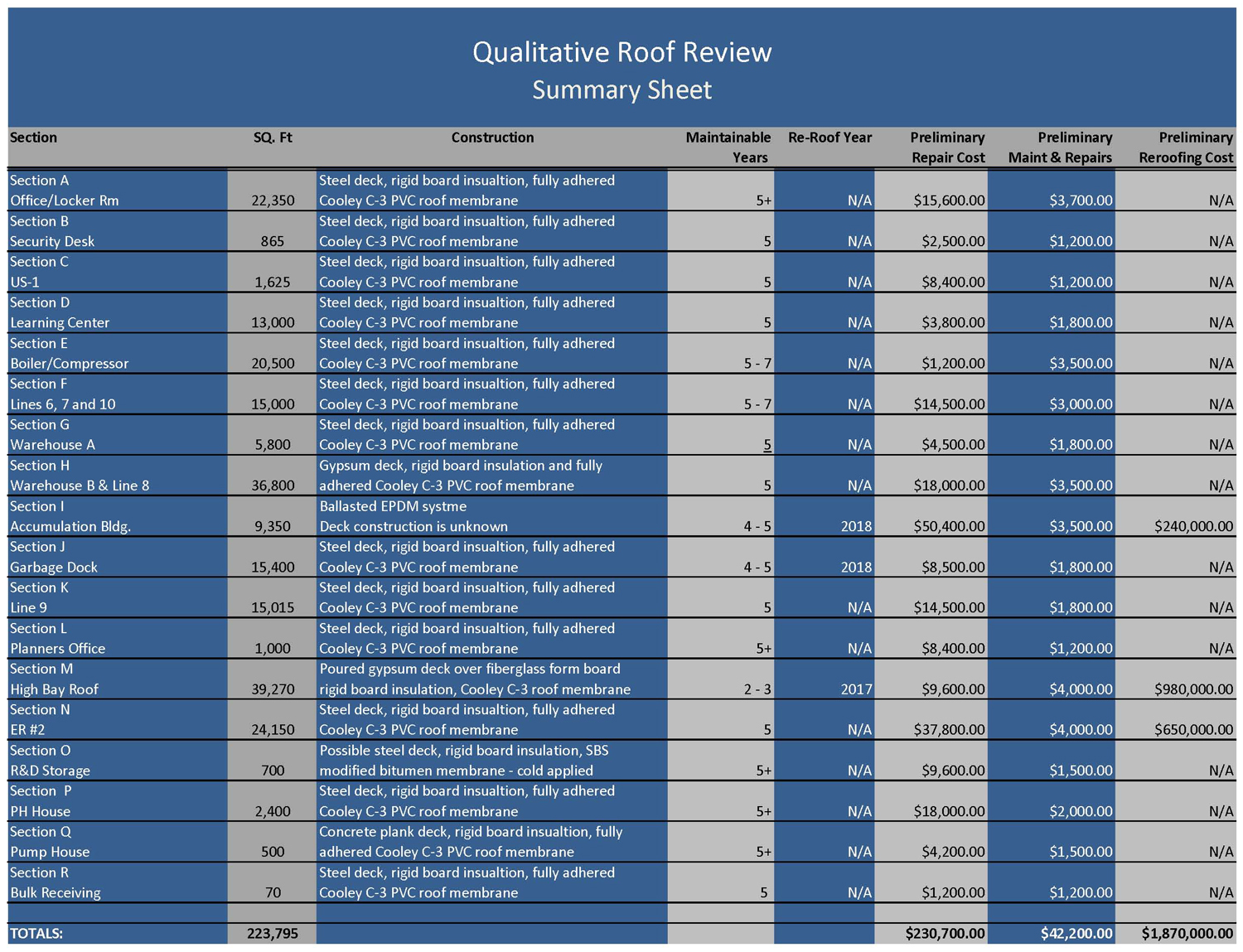Click the 223,795 total square feet cell
This screenshot has height=952, width=1243.
pos(272,934)
